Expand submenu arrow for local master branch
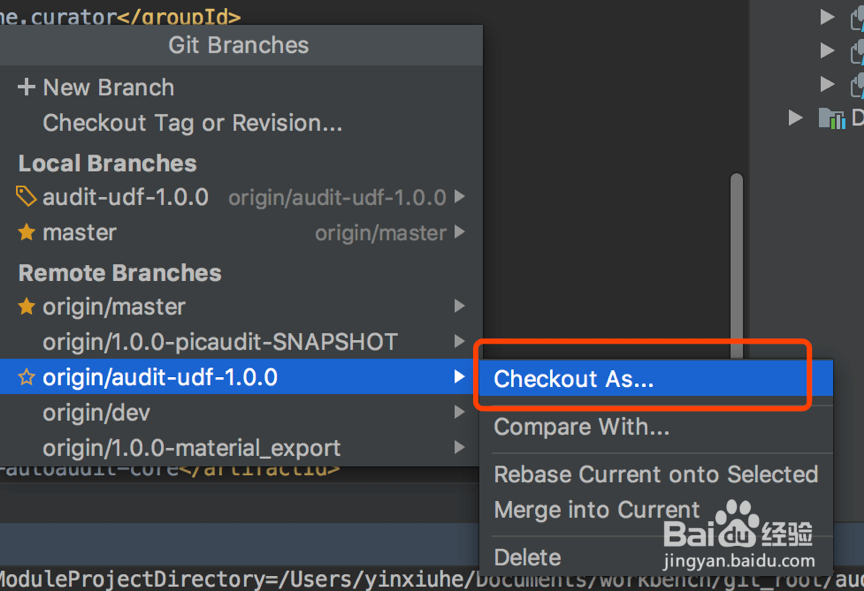 460,232
